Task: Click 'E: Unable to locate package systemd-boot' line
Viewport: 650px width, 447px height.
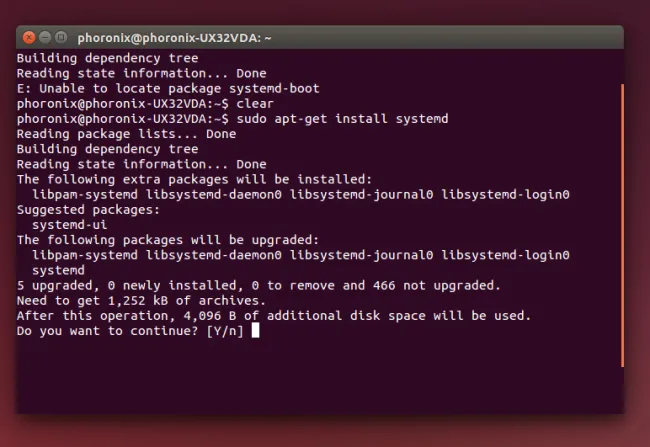Action: (x=168, y=88)
